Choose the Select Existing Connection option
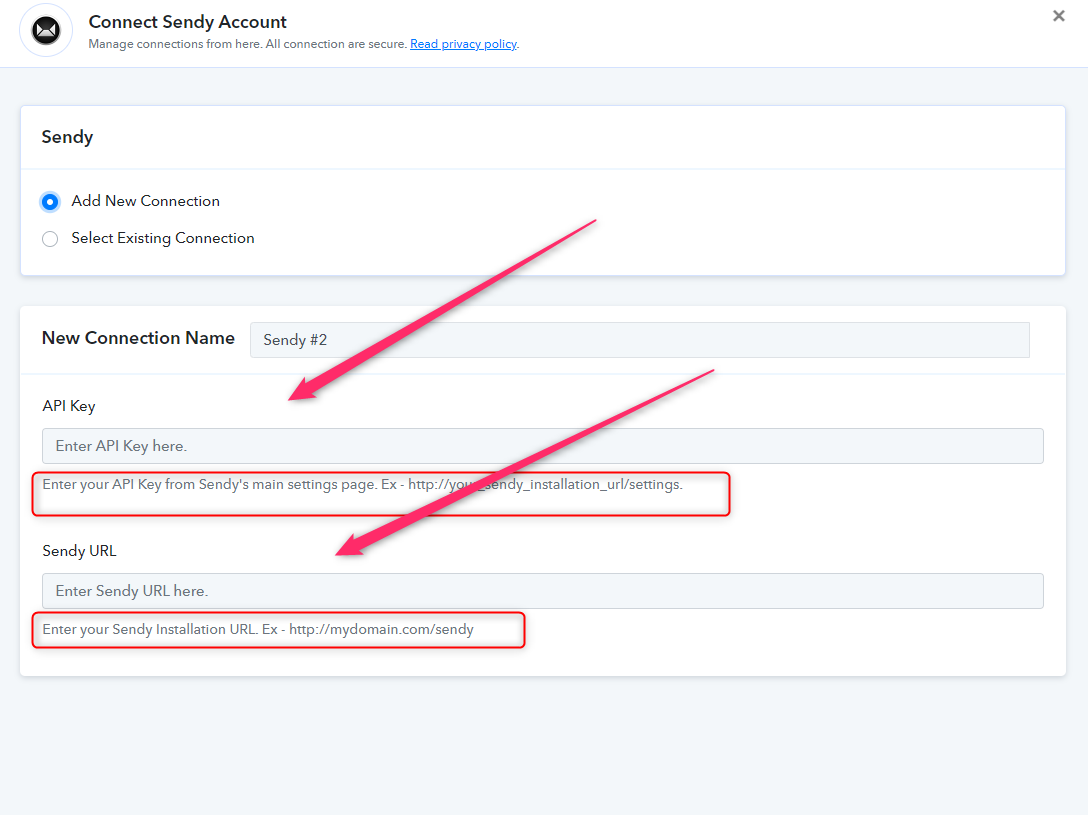 coord(50,239)
